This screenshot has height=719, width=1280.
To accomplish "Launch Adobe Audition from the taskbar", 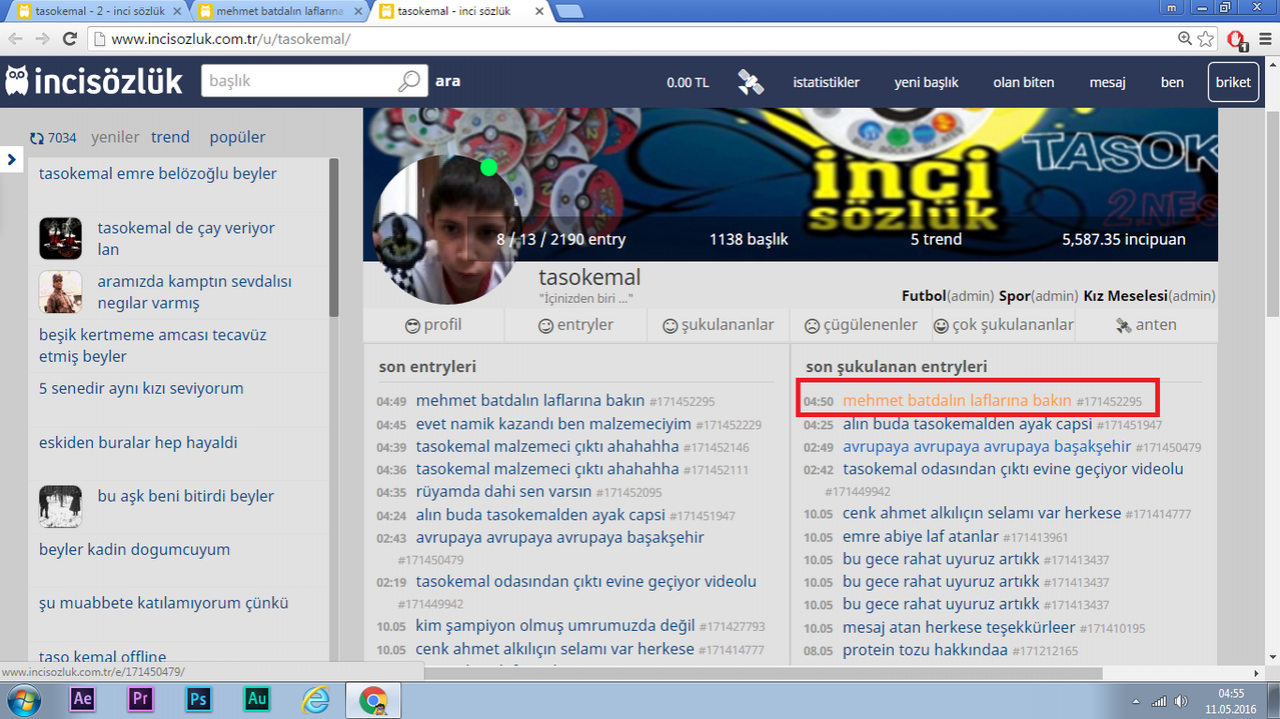I will [256, 700].
